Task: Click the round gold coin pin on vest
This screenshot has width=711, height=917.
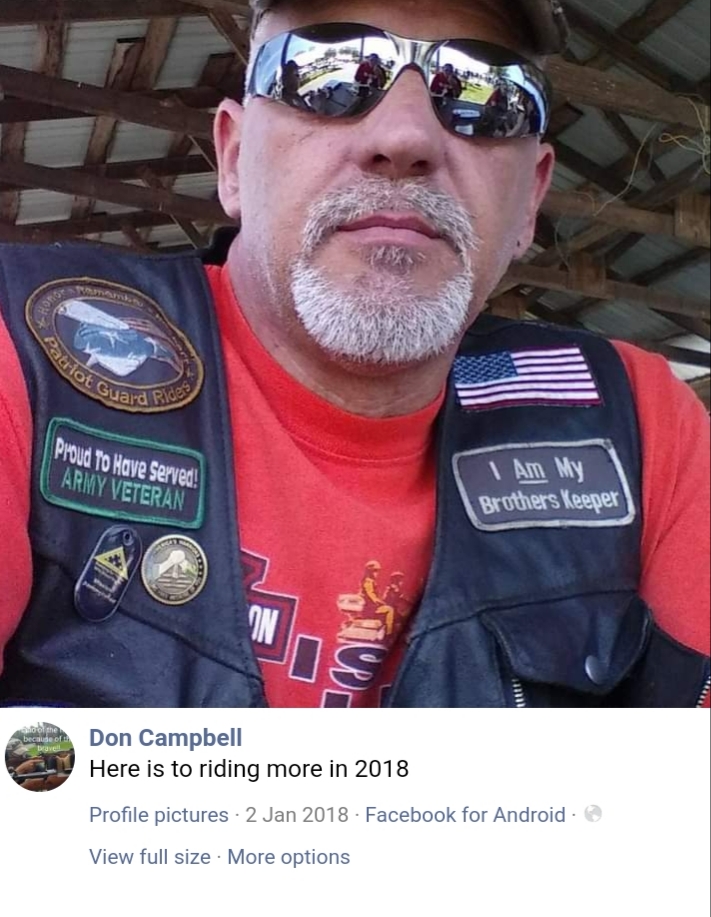Action: click(x=174, y=569)
